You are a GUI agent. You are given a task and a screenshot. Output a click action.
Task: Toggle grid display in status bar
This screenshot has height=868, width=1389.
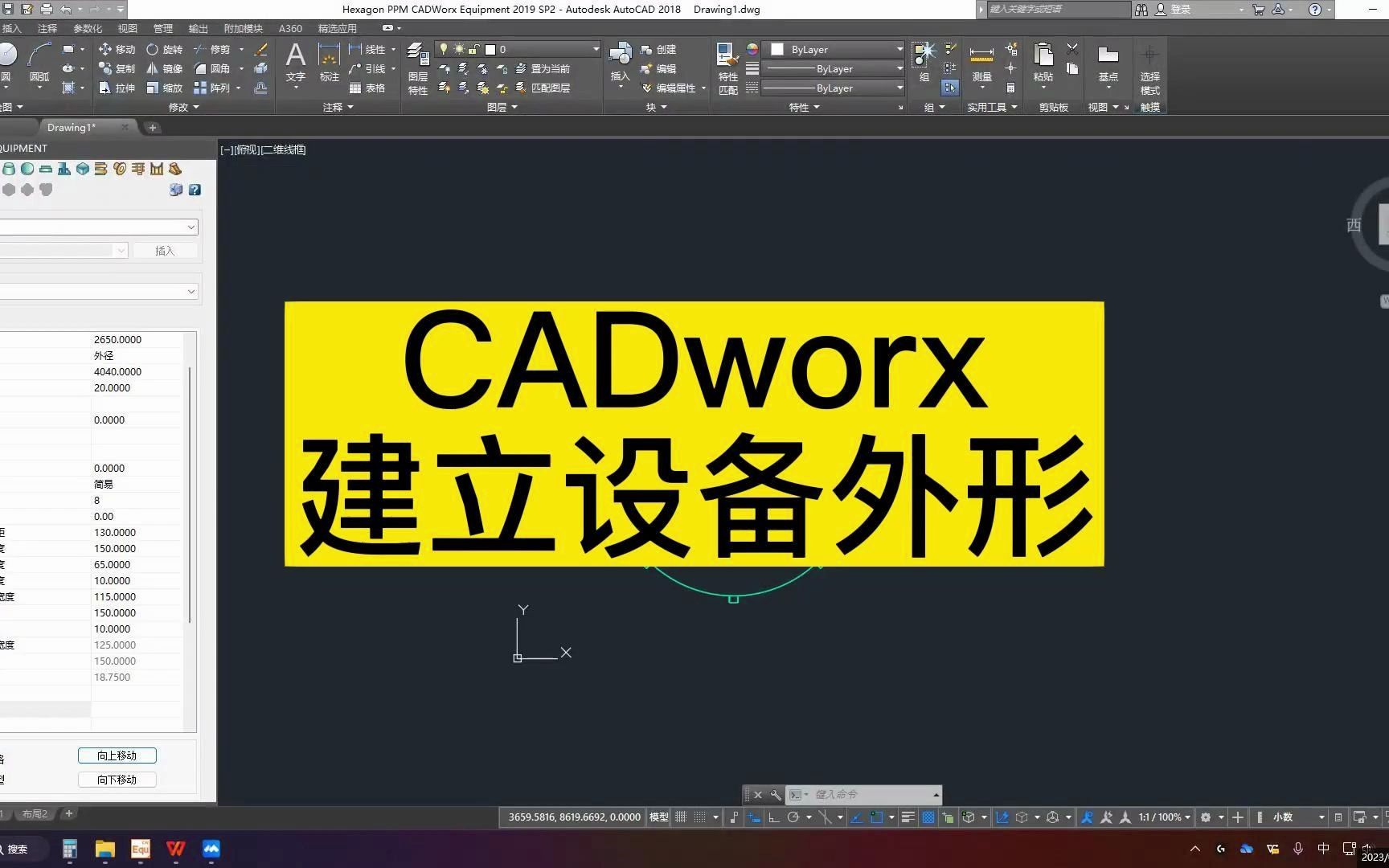(x=681, y=817)
